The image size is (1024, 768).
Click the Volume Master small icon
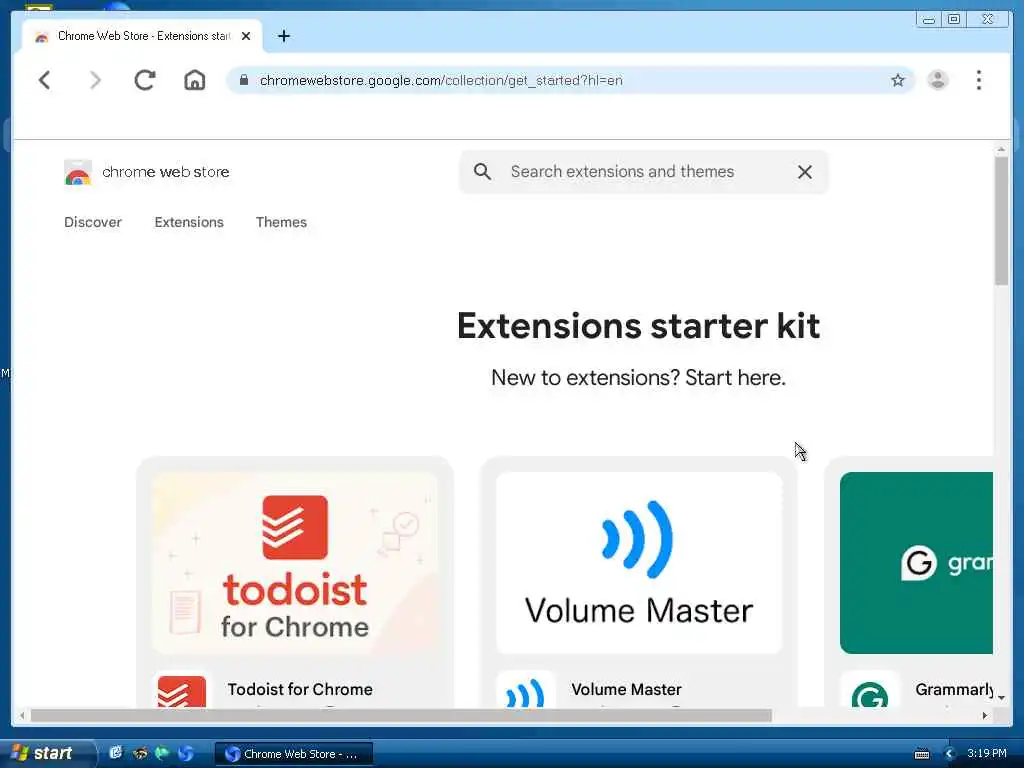point(525,691)
